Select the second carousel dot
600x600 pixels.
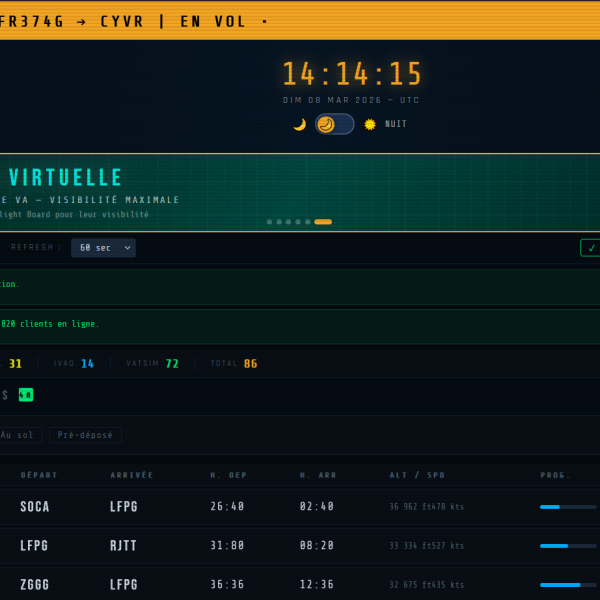point(279,222)
